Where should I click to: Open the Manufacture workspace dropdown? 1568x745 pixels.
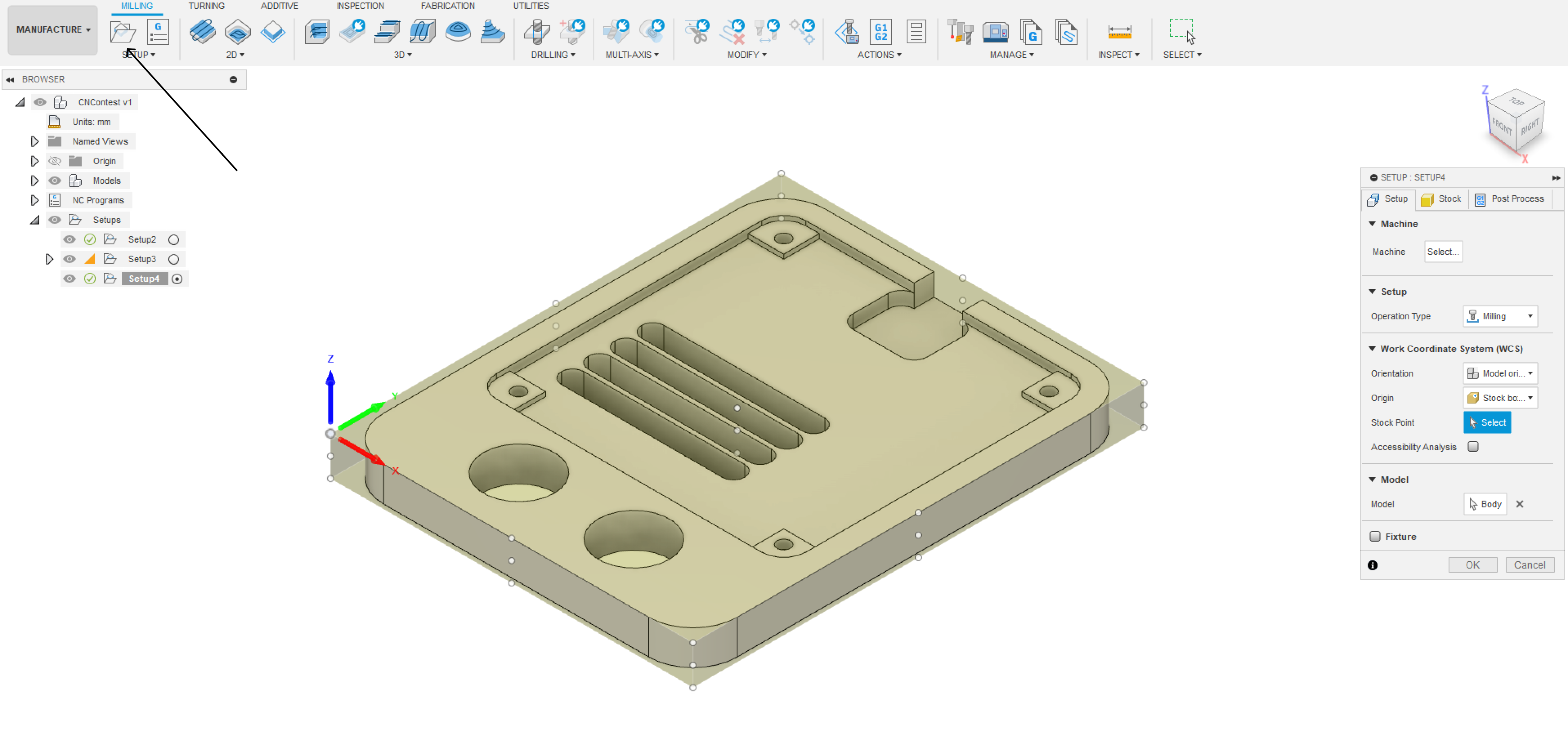tap(53, 30)
